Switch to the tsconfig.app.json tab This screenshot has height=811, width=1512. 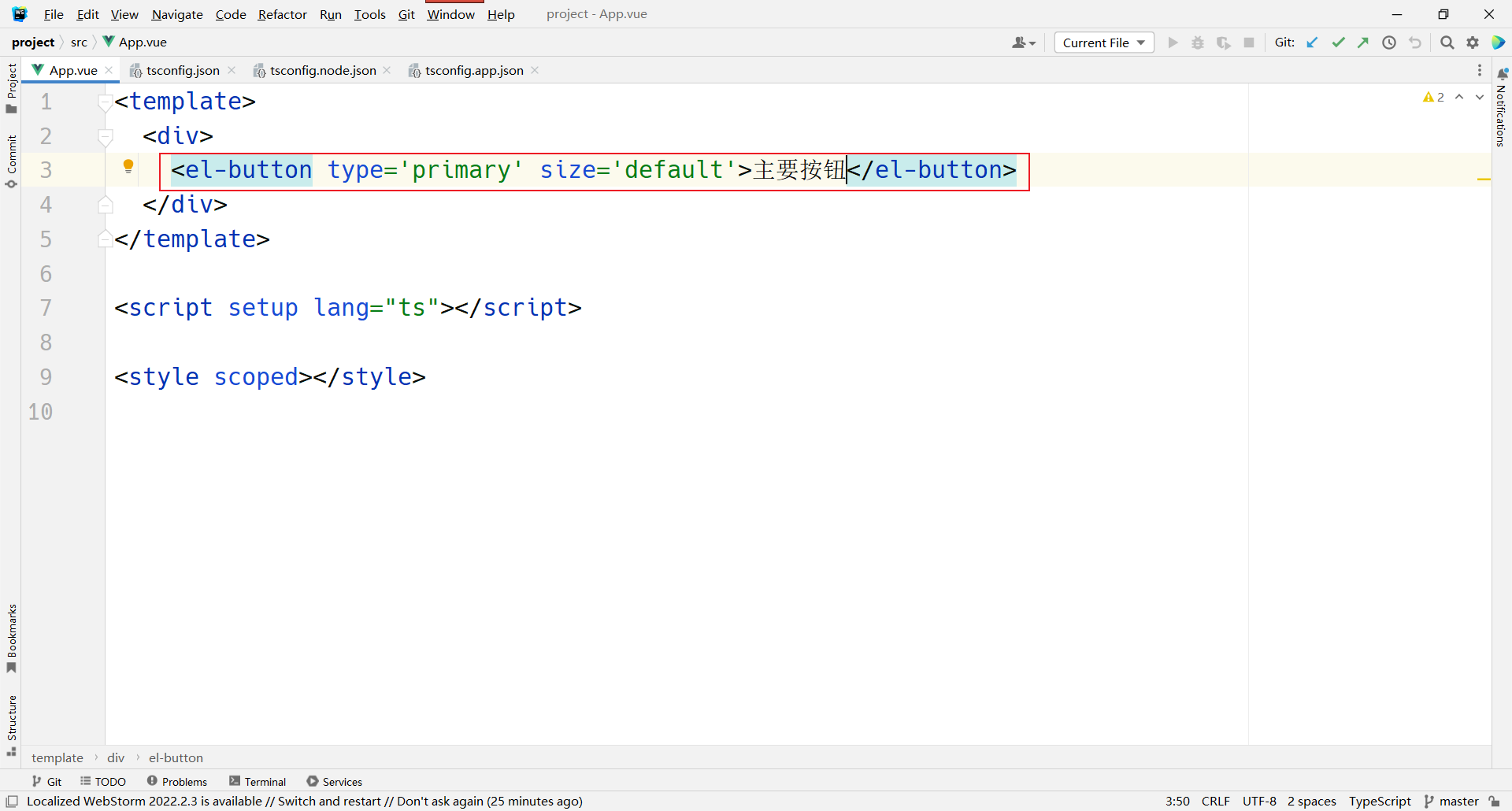[474, 70]
